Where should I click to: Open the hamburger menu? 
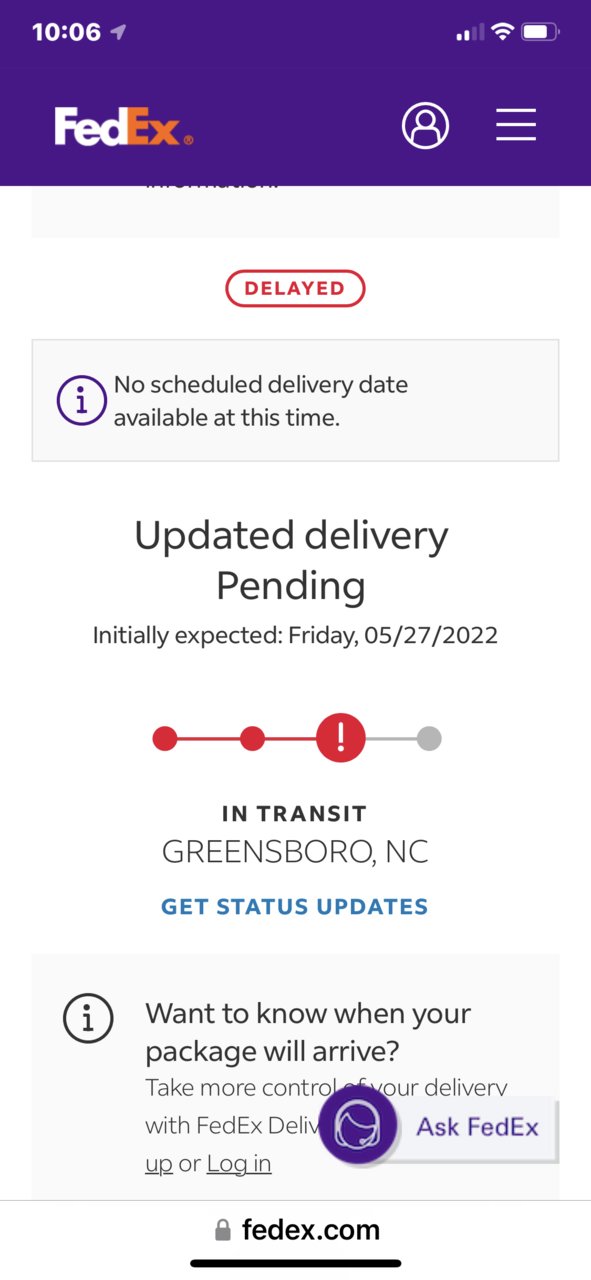click(516, 126)
